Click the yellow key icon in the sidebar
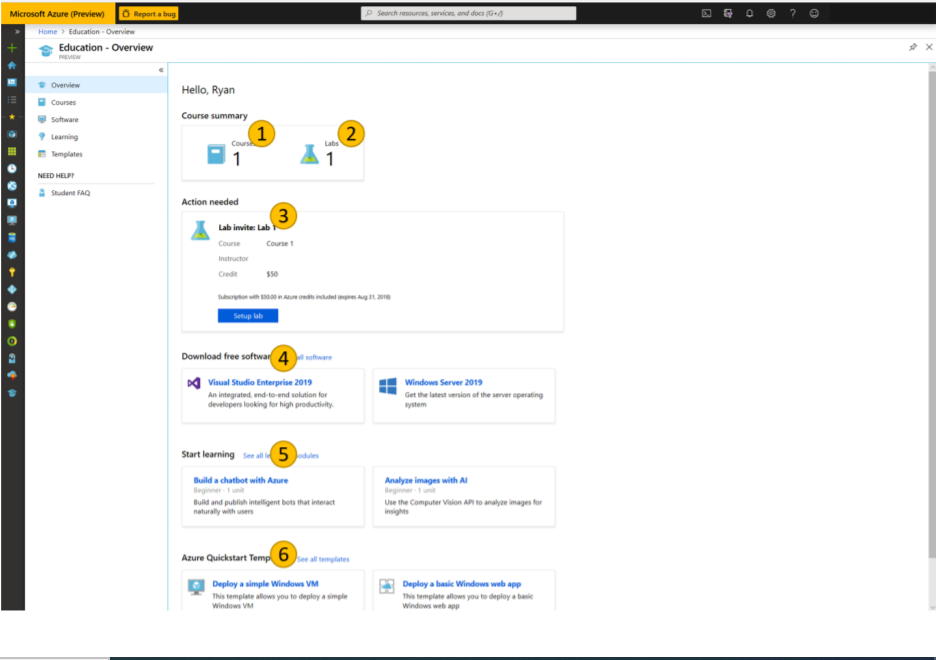The image size is (936, 660). pyautogui.click(x=12, y=272)
